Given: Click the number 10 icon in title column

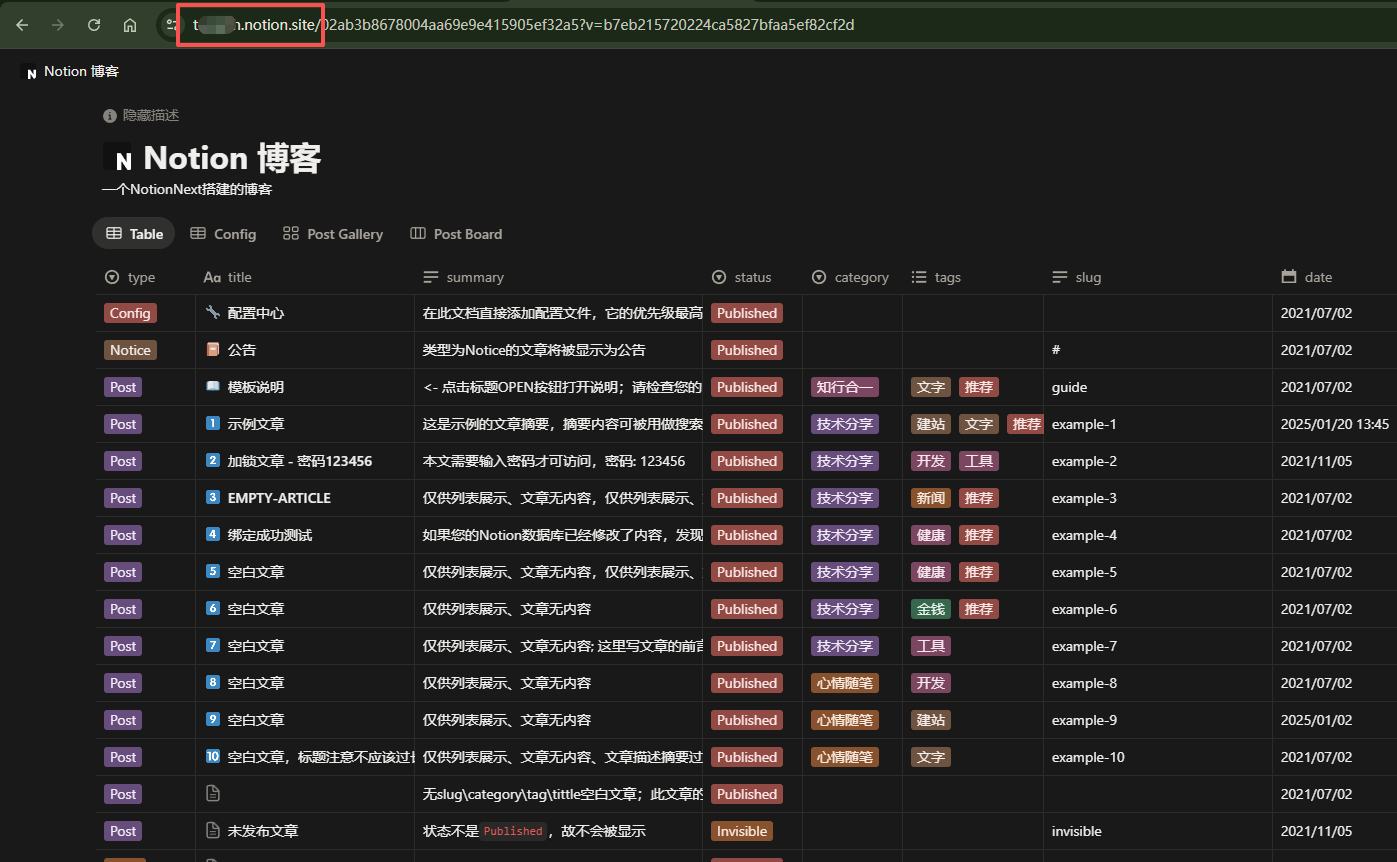Looking at the screenshot, I should click(212, 757).
